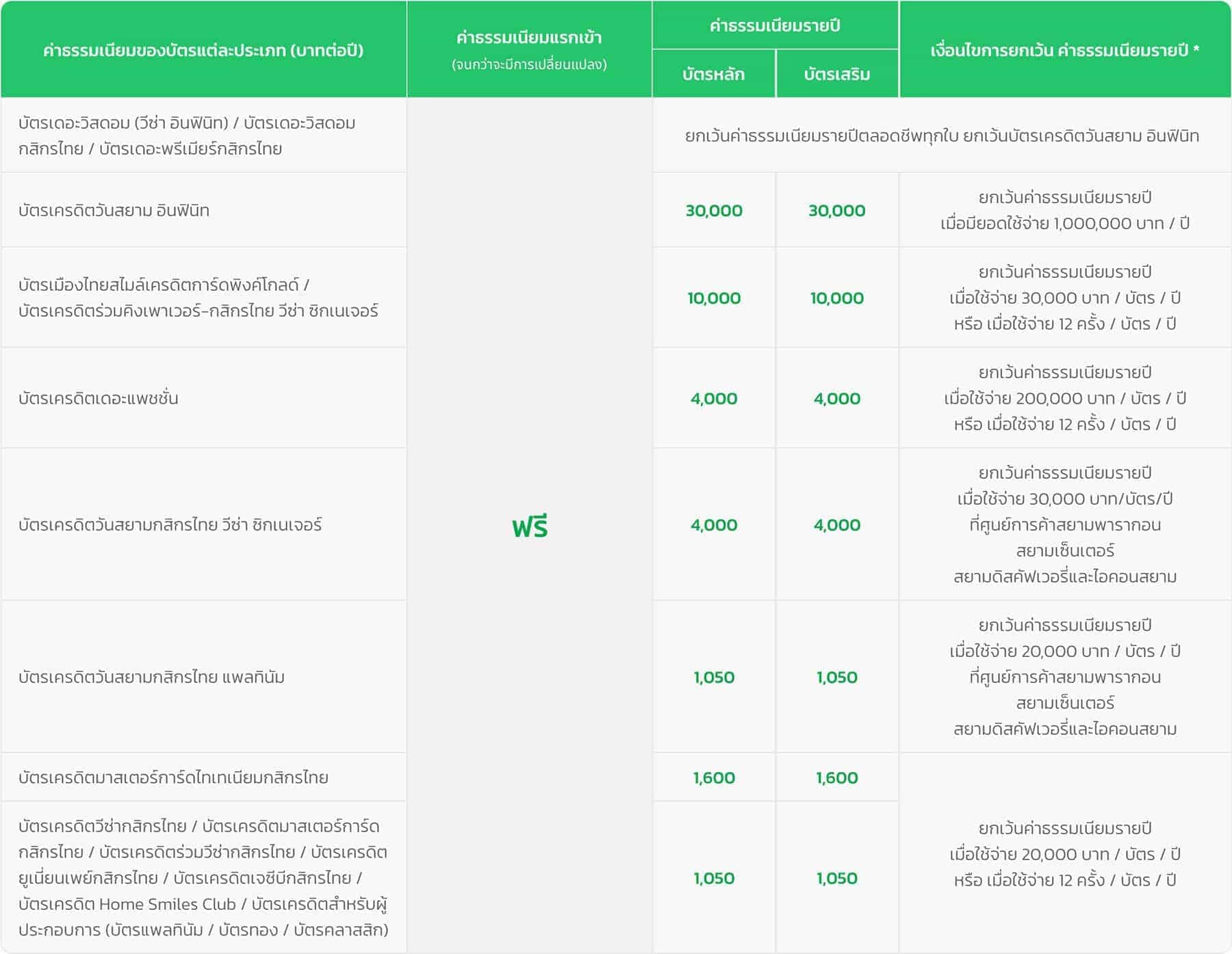The height and width of the screenshot is (954, 1232).
Task: Click the เงื่อนไขการยกเว้น ค่าธรรมเนียมรายปี header
Action: (1064, 50)
